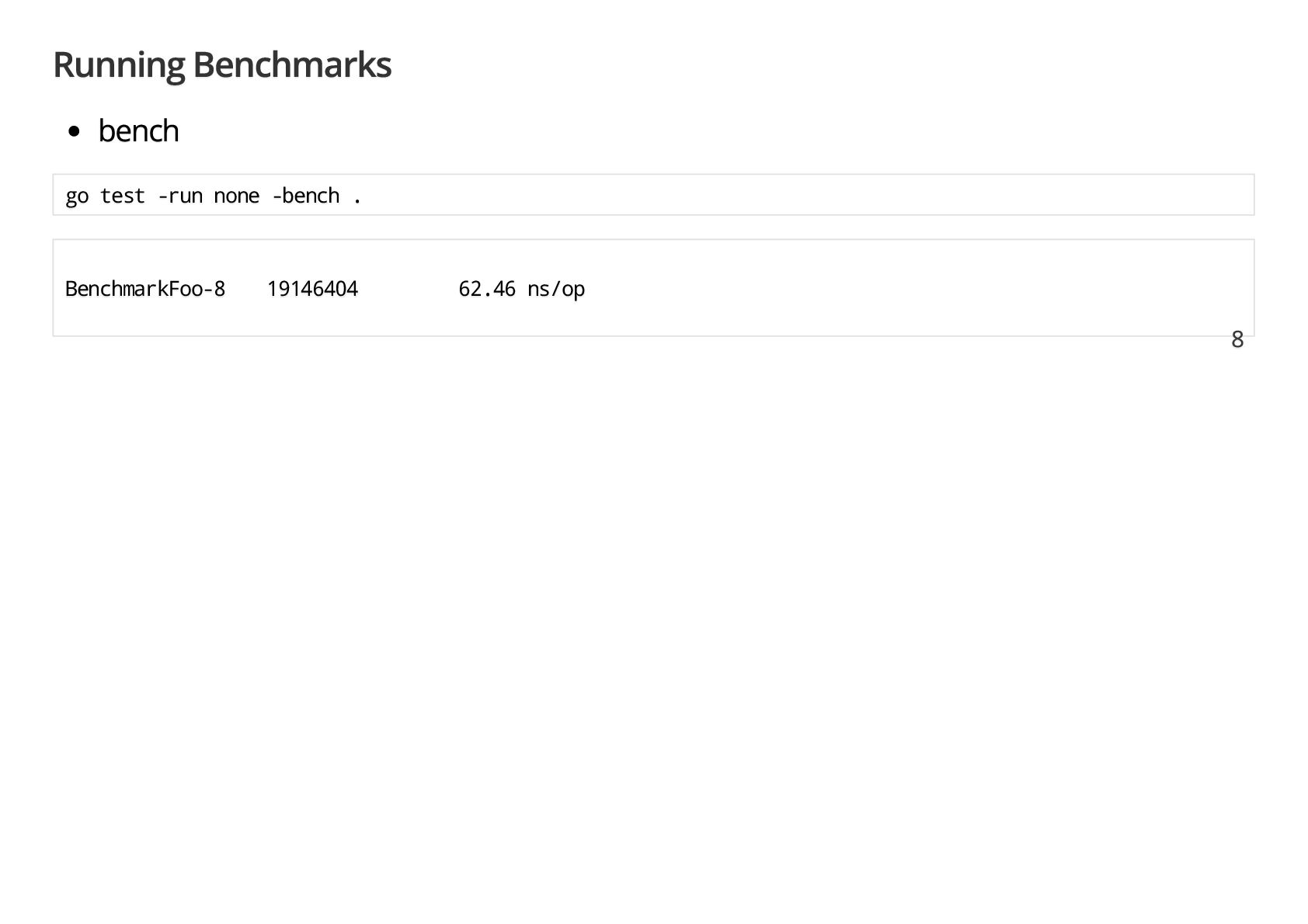Click empty space inside the output box
Image resolution: width=1308 pixels, height=924 pixels.
(x=854, y=289)
